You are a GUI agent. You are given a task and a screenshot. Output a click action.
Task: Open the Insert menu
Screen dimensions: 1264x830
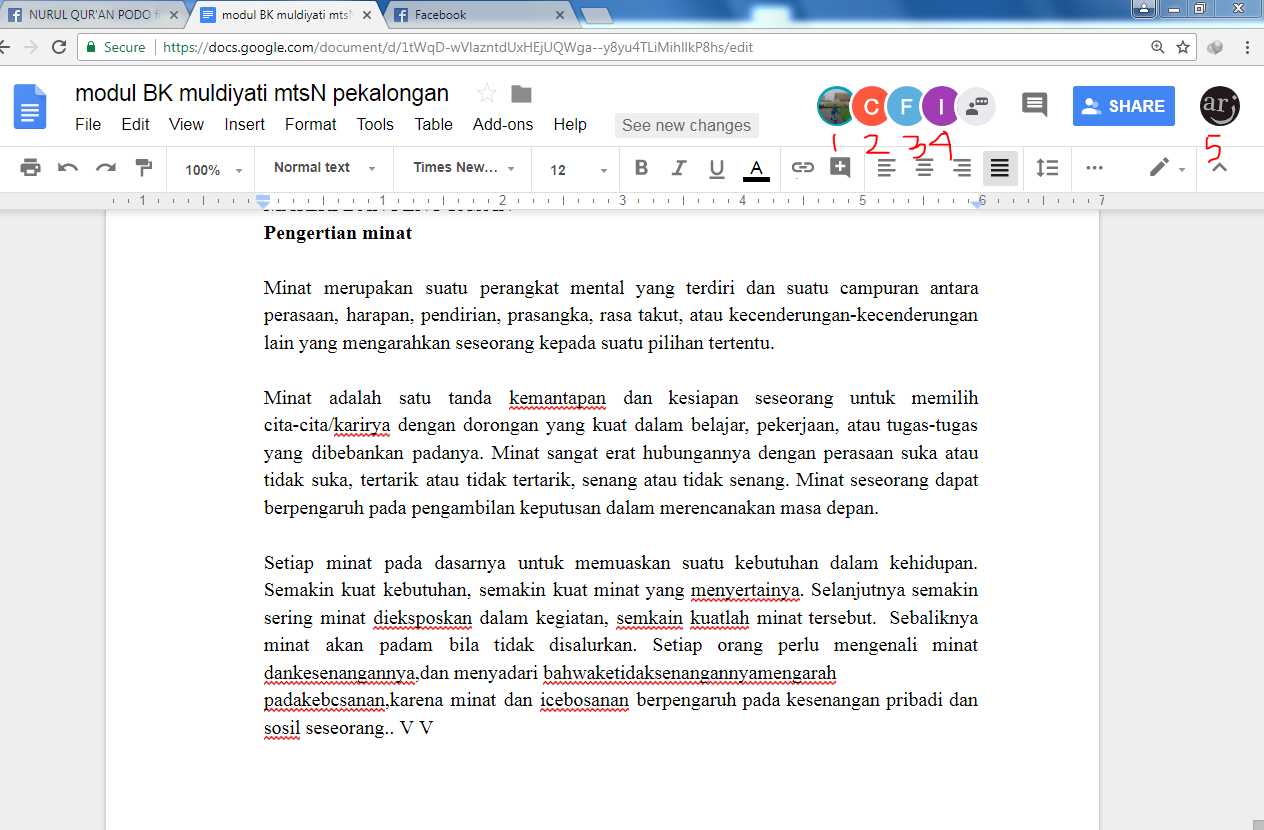coord(245,125)
